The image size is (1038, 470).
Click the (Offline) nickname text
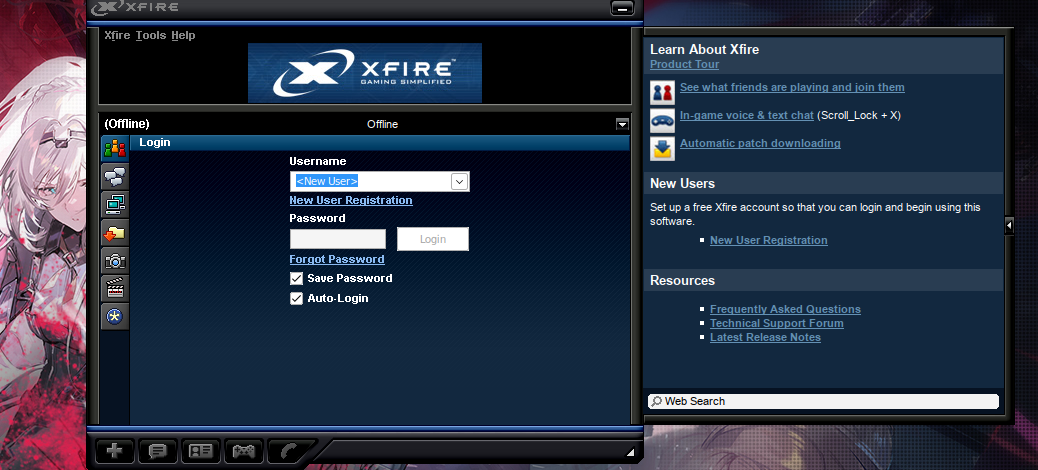pyautogui.click(x=127, y=124)
